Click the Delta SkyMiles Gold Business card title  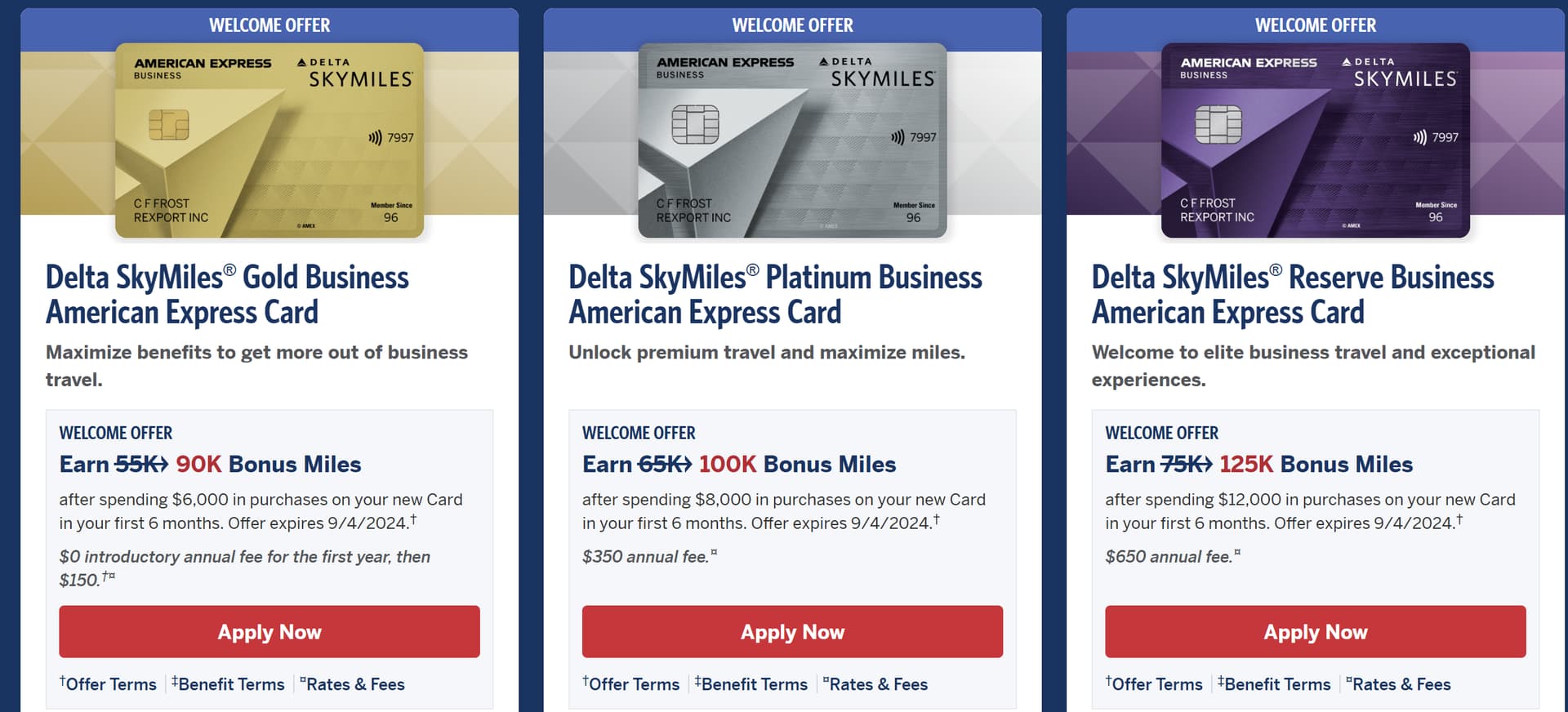coord(227,295)
